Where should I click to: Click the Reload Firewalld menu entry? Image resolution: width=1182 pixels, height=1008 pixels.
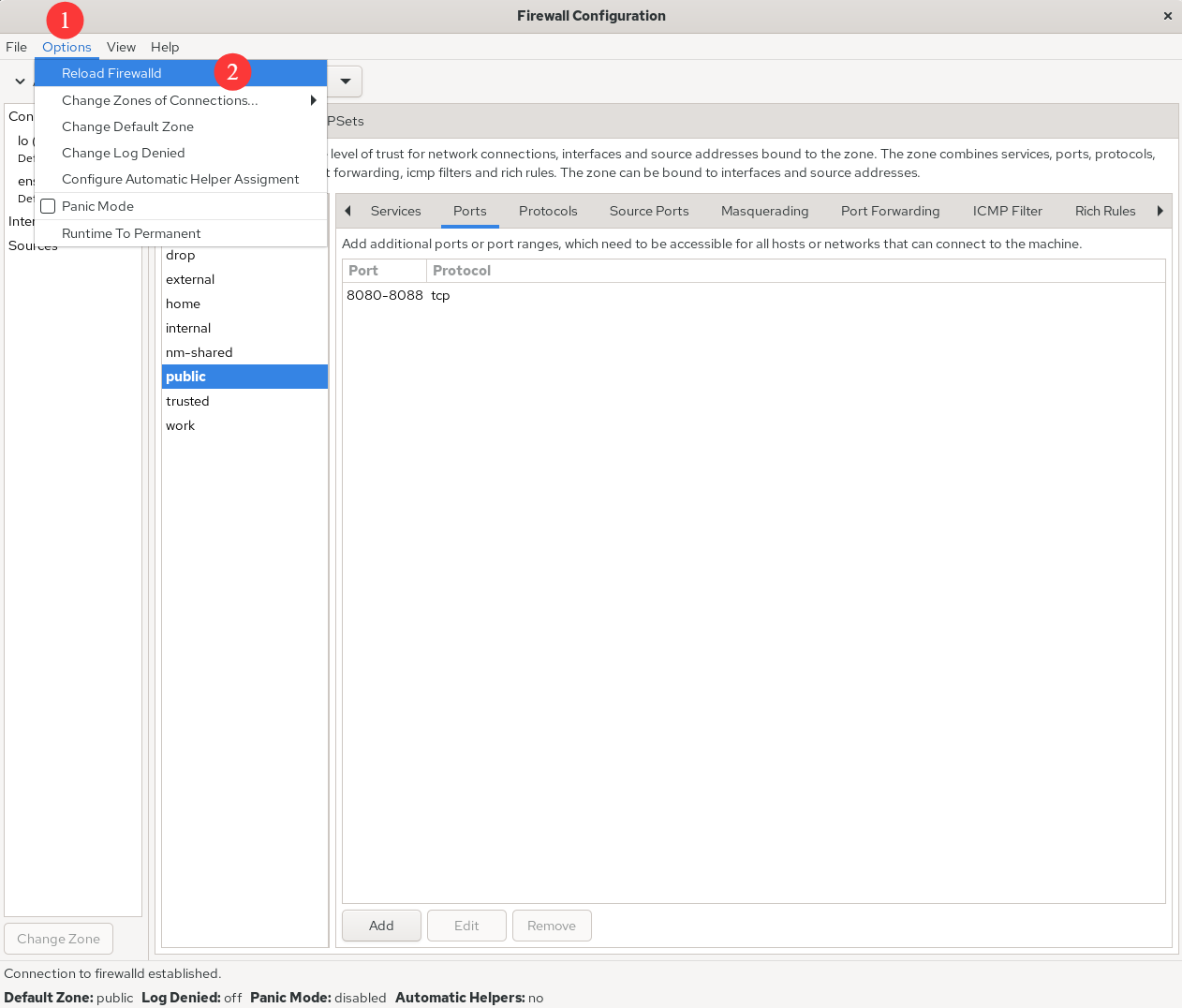click(111, 73)
